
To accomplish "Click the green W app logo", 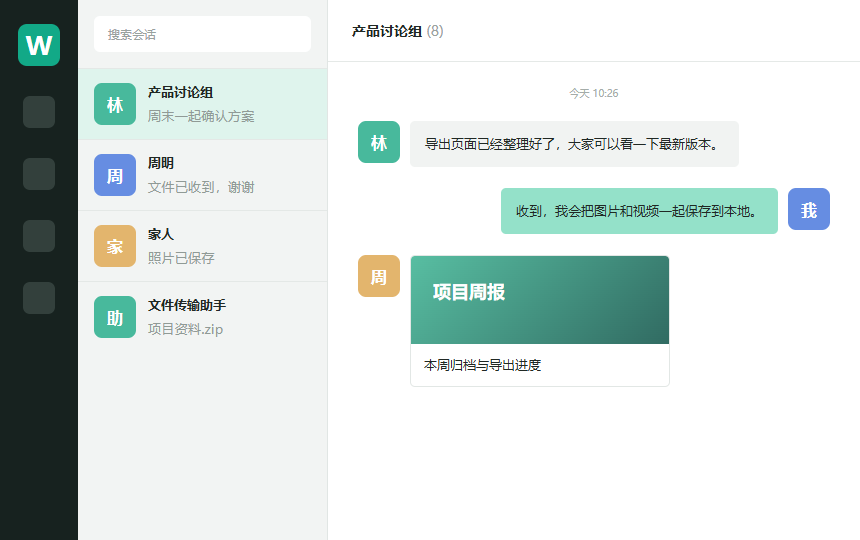I will coord(39,45).
